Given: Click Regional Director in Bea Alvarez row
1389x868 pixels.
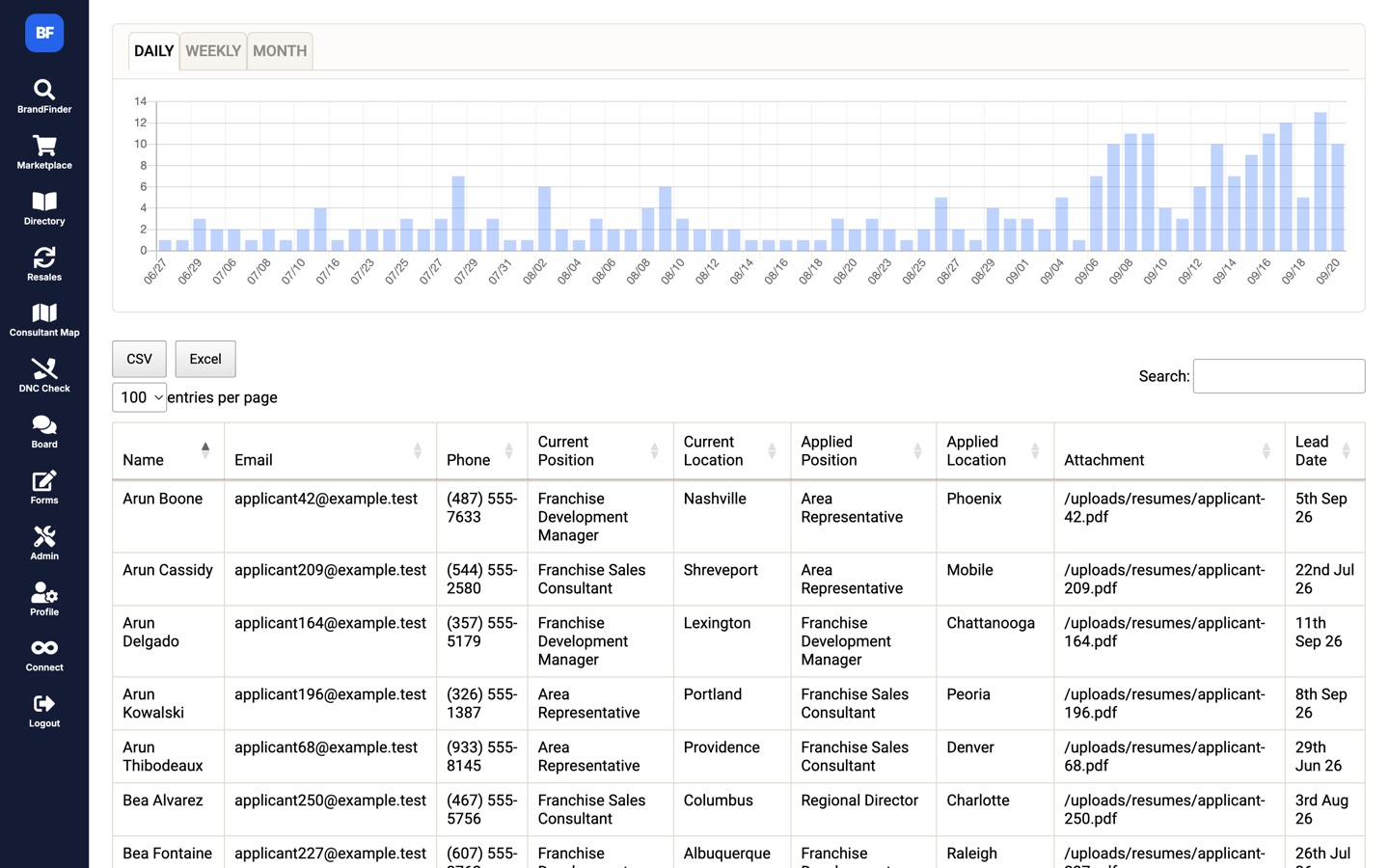Looking at the screenshot, I should pos(859,800).
